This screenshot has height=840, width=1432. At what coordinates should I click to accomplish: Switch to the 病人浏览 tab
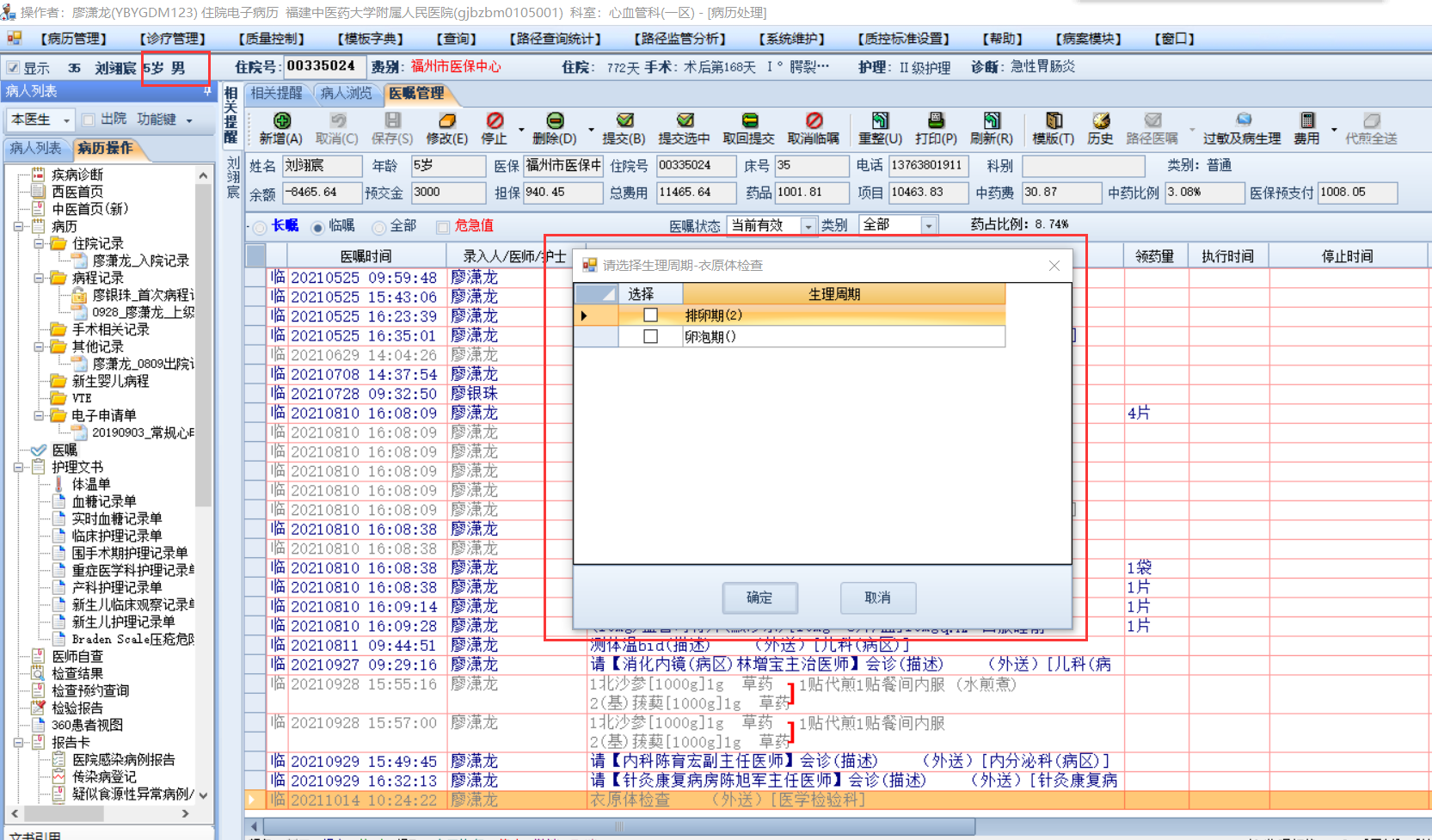(x=347, y=93)
